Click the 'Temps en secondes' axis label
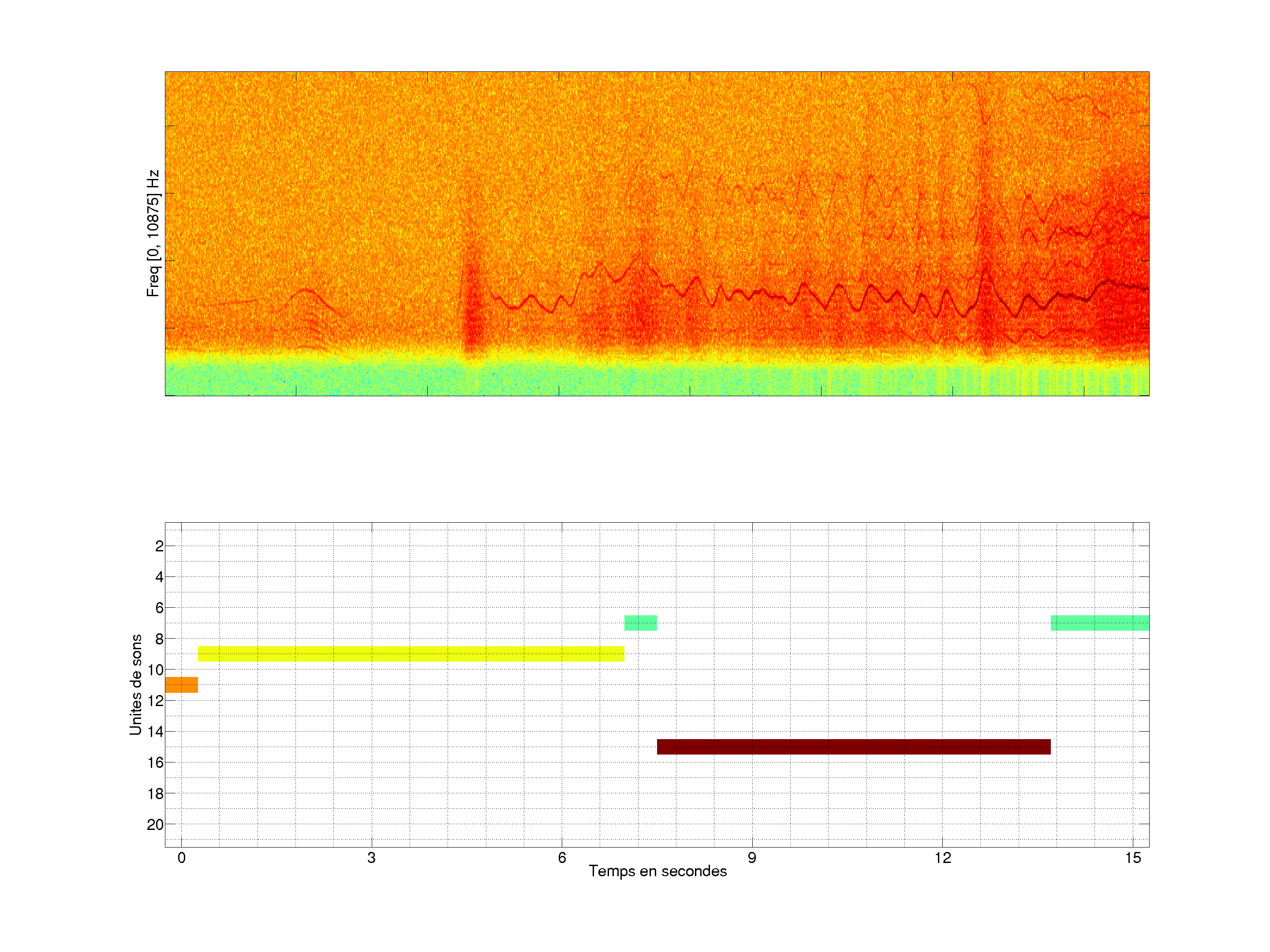The width and height of the screenshot is (1270, 952). pos(657,871)
